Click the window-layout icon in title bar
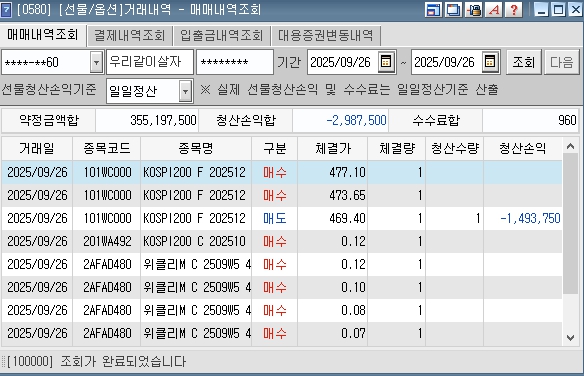Viewport: 584px width, 376px height. 433,9
